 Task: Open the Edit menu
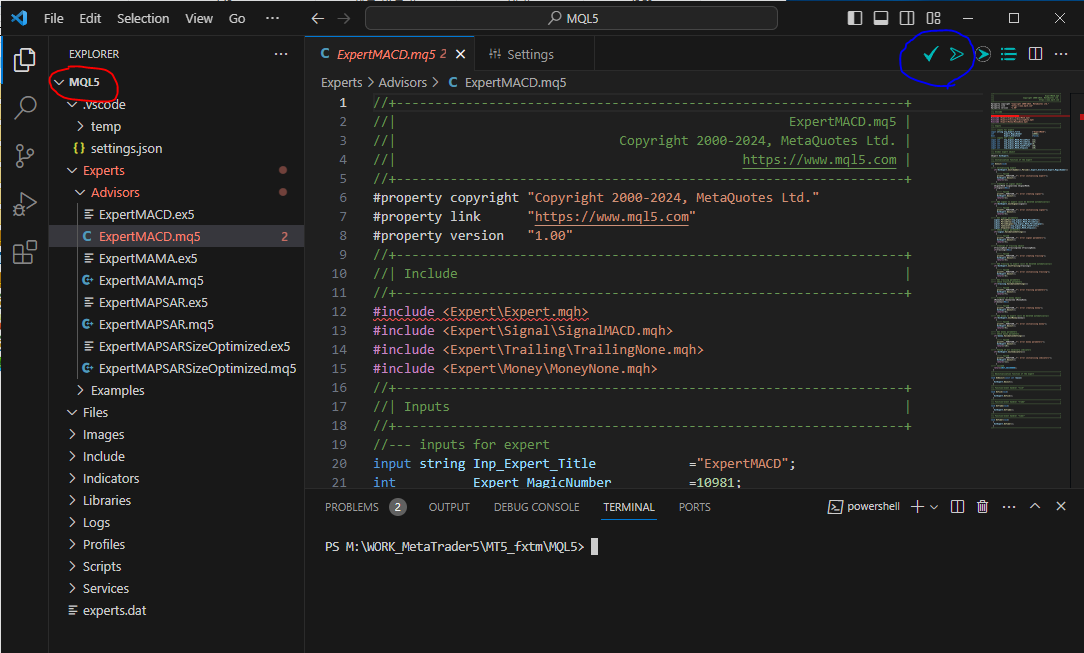click(x=90, y=19)
